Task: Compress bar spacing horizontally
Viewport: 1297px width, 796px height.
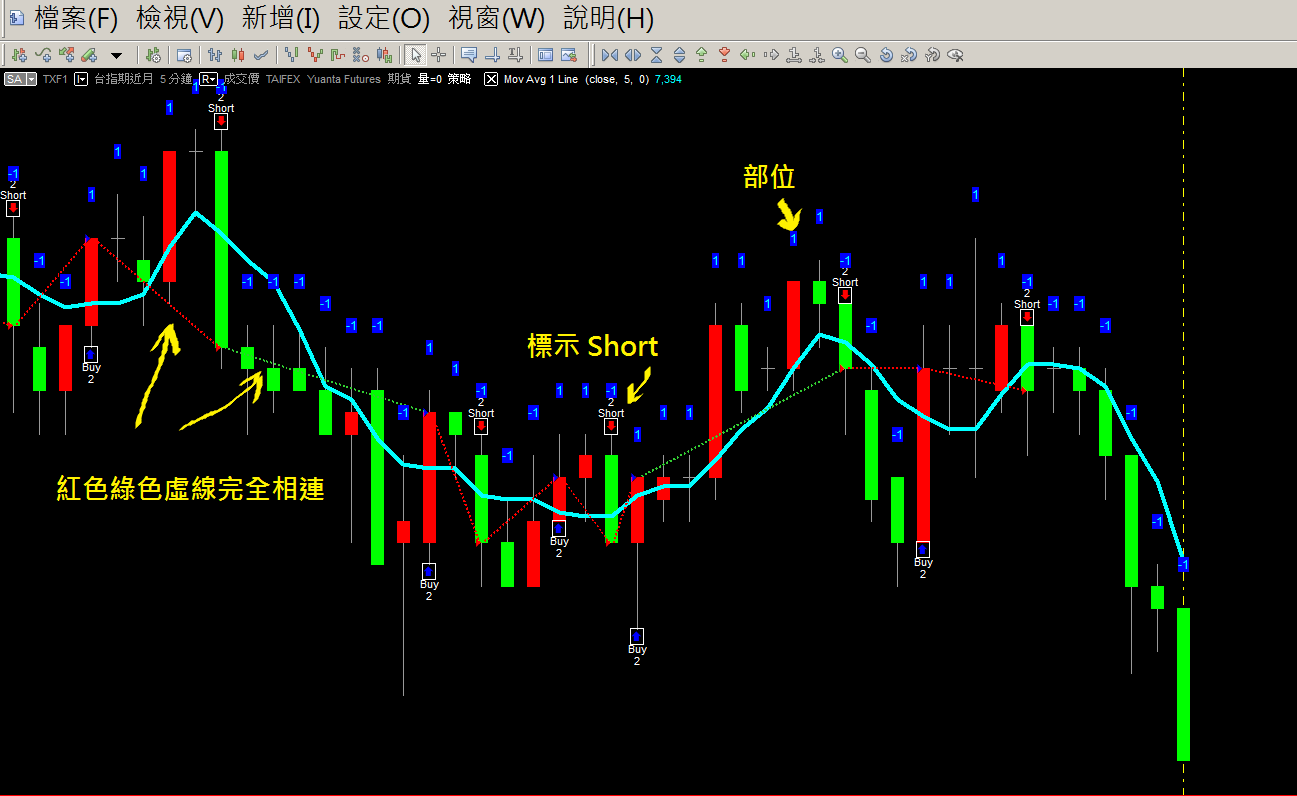Action: tap(609, 55)
